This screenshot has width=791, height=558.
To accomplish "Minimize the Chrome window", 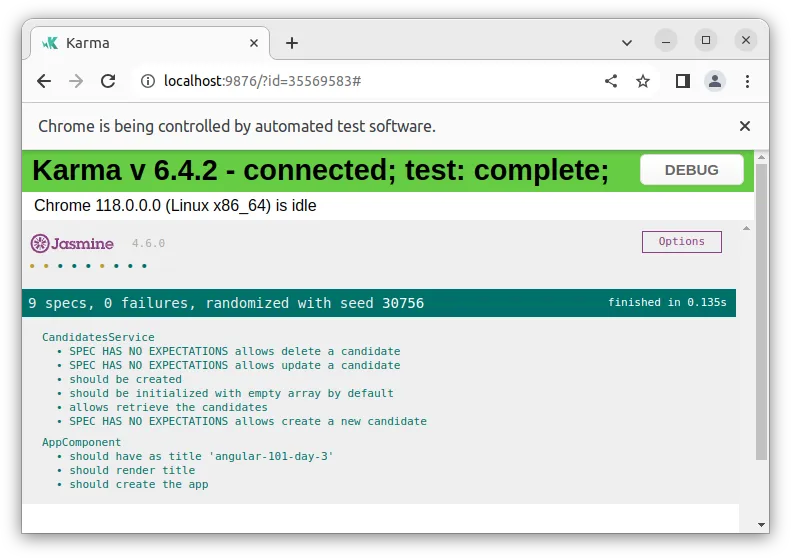I will point(666,41).
